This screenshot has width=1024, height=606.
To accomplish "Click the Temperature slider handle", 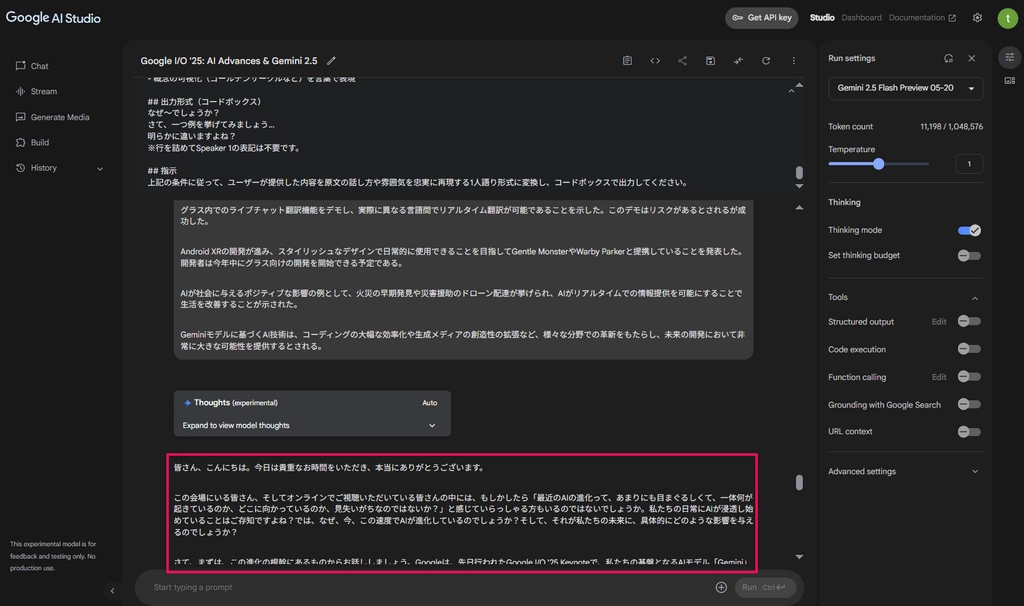I will (878, 164).
